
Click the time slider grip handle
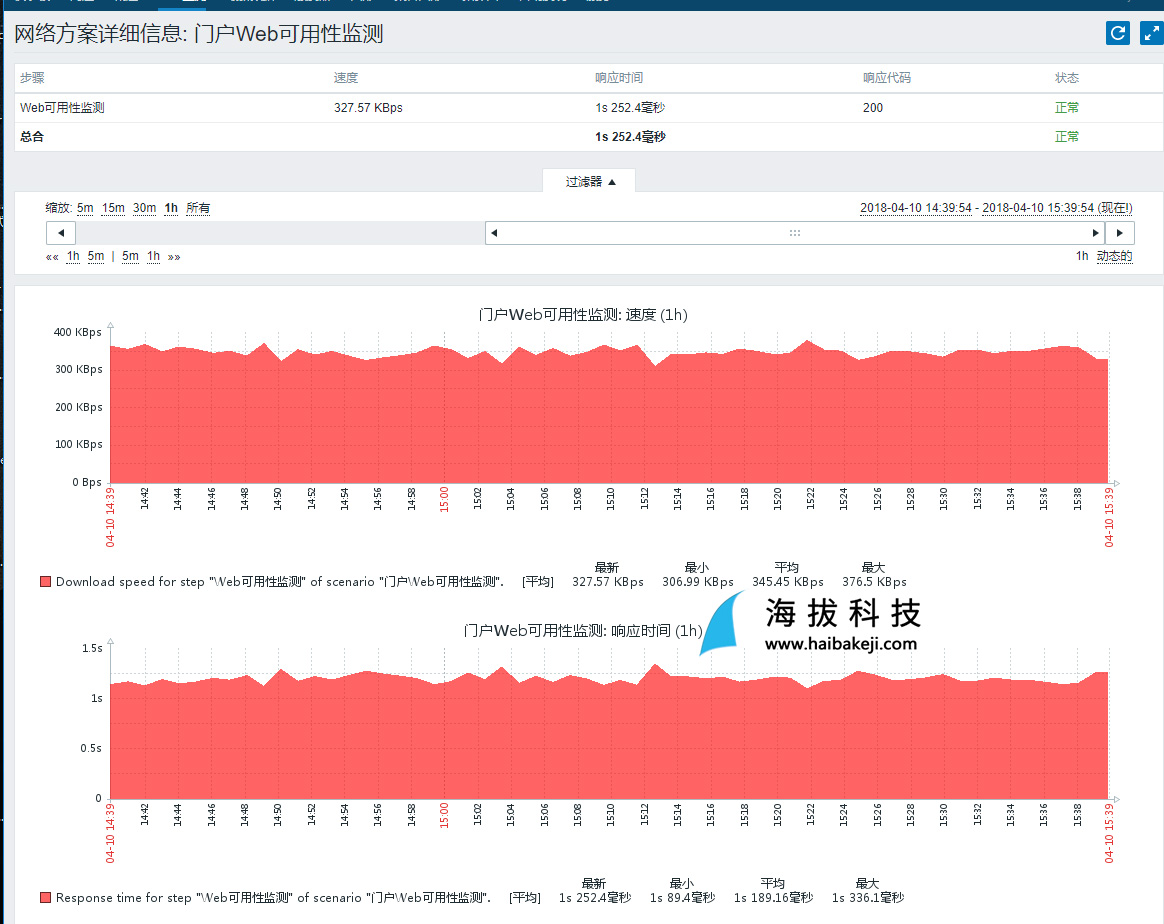pos(794,233)
